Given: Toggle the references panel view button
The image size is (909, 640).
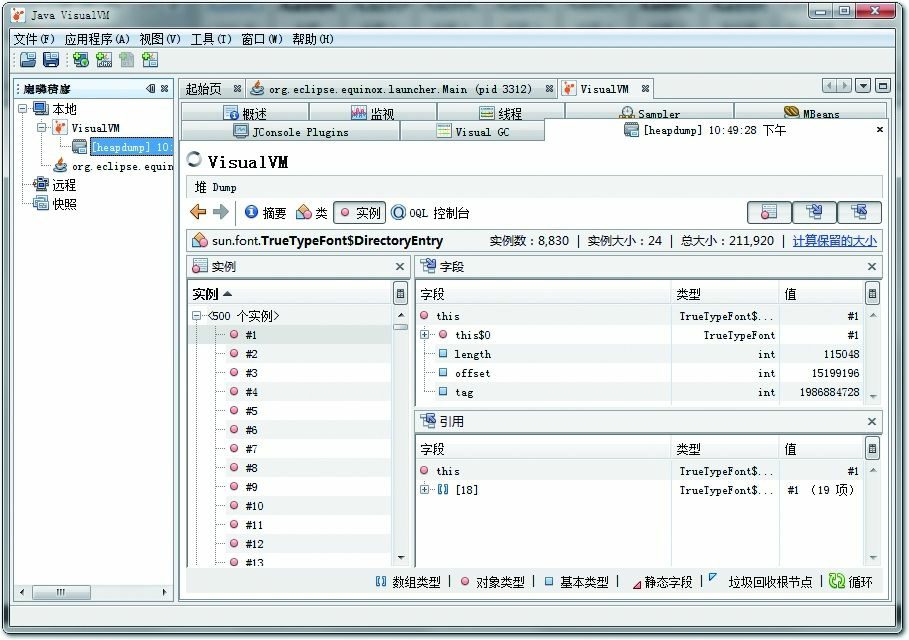Looking at the screenshot, I should coord(859,212).
